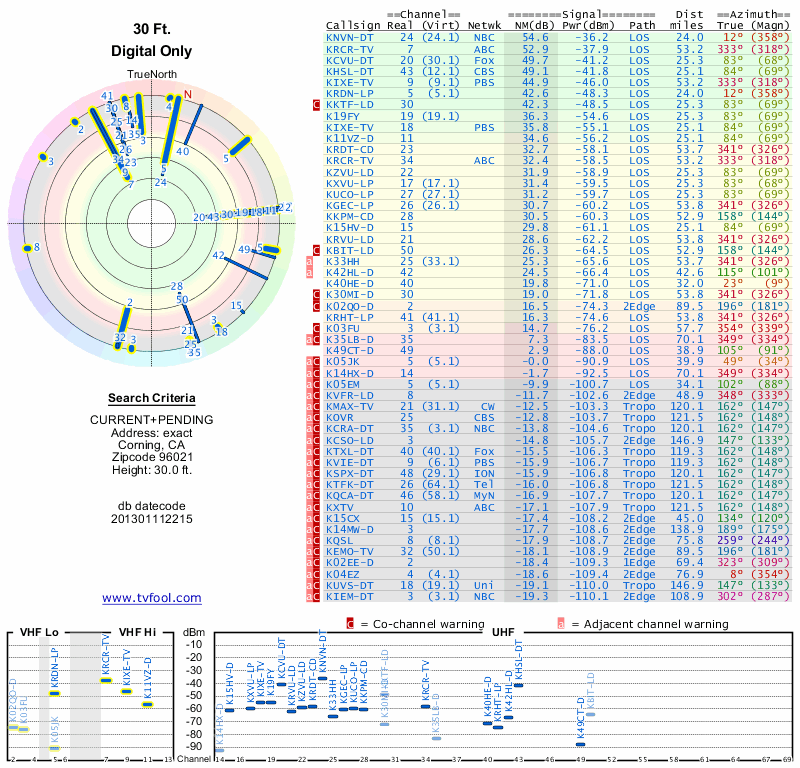Click the Path column header
Image resolution: width=800 pixels, height=768 pixels.
(x=642, y=26)
